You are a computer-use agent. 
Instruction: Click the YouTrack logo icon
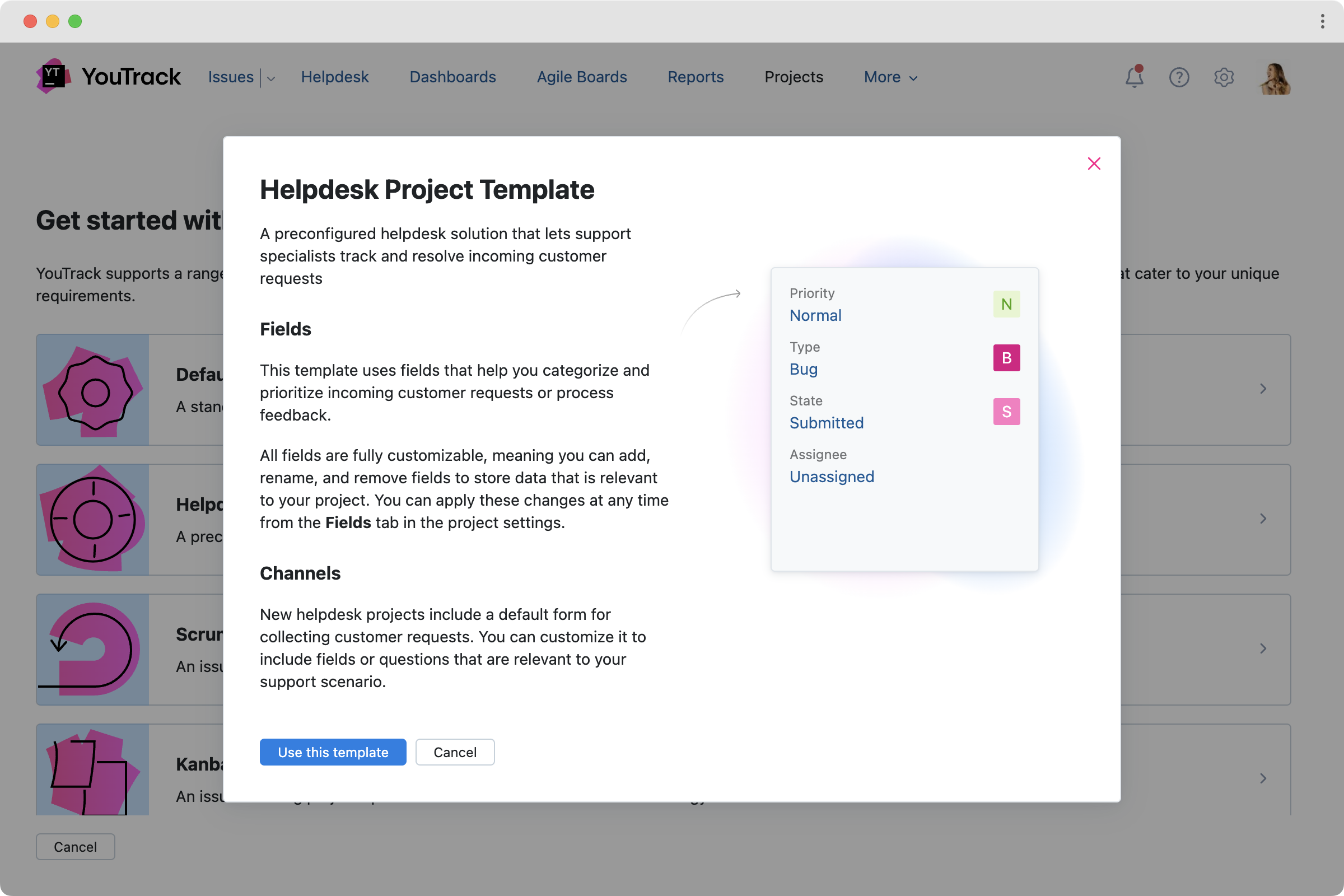point(53,77)
